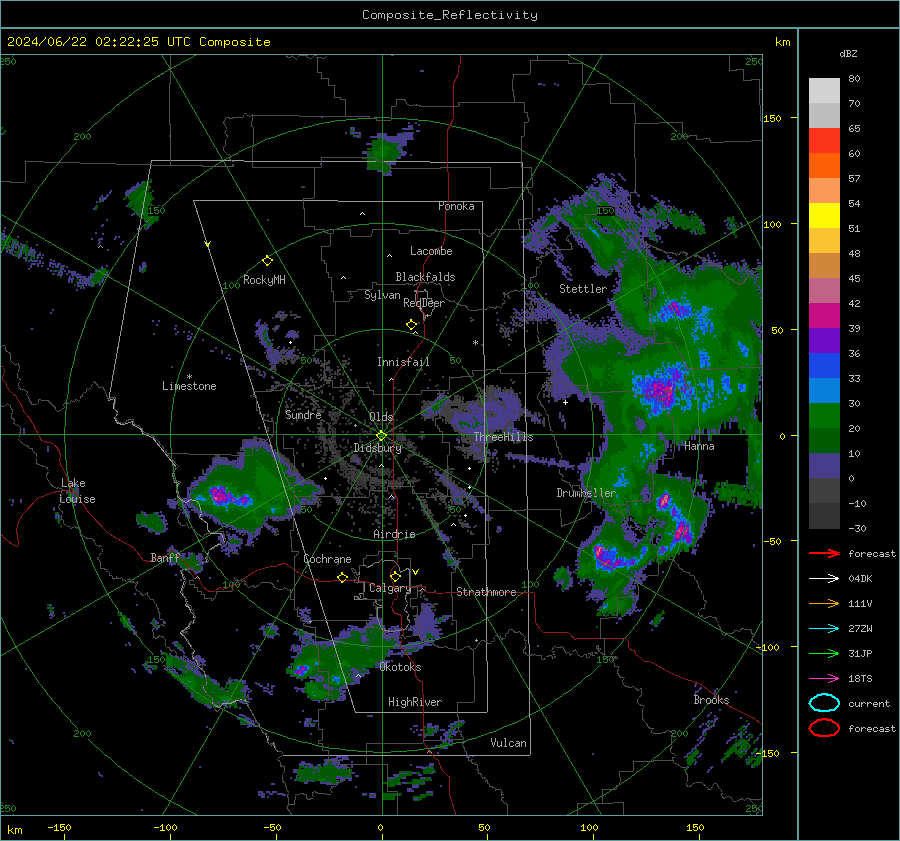The height and width of the screenshot is (841, 900).
Task: Click the red 'forecast' ellipse legend icon
Action: click(824, 728)
